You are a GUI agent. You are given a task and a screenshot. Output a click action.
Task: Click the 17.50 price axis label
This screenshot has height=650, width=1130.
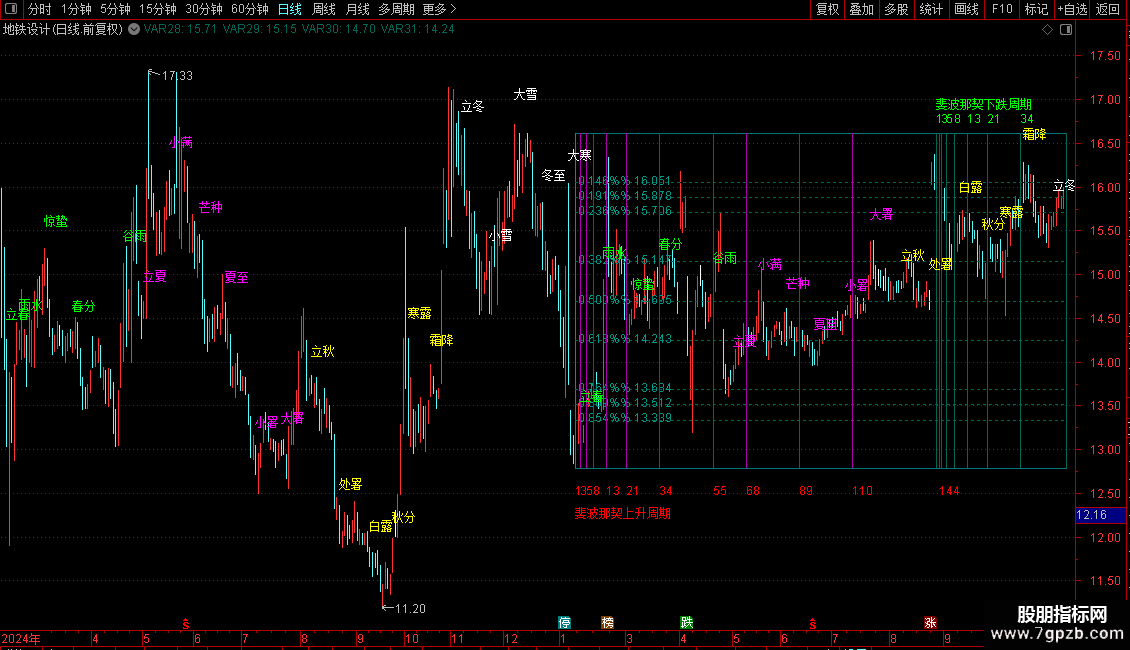(1105, 55)
